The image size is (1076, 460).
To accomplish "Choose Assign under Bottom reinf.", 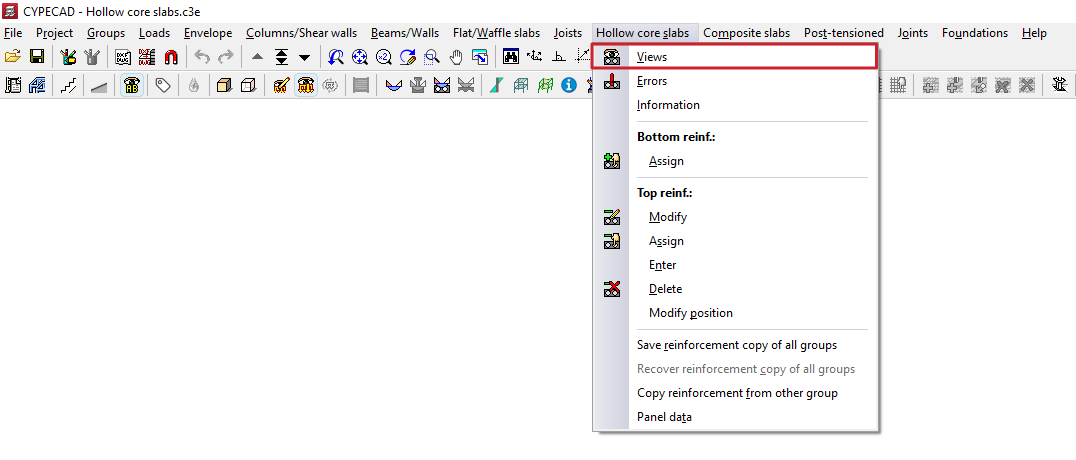I will [735, 161].
